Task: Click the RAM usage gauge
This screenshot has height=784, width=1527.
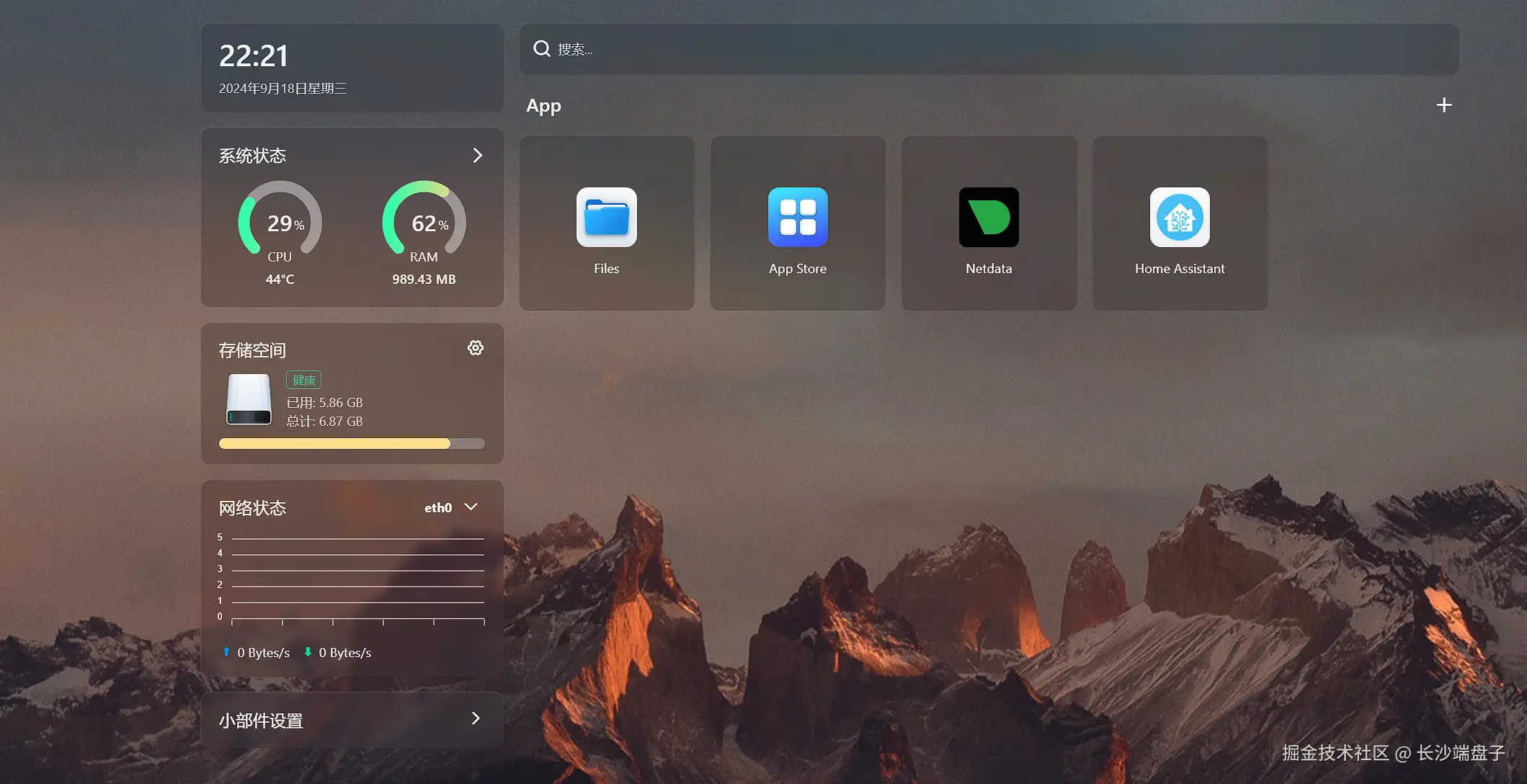Action: (424, 219)
